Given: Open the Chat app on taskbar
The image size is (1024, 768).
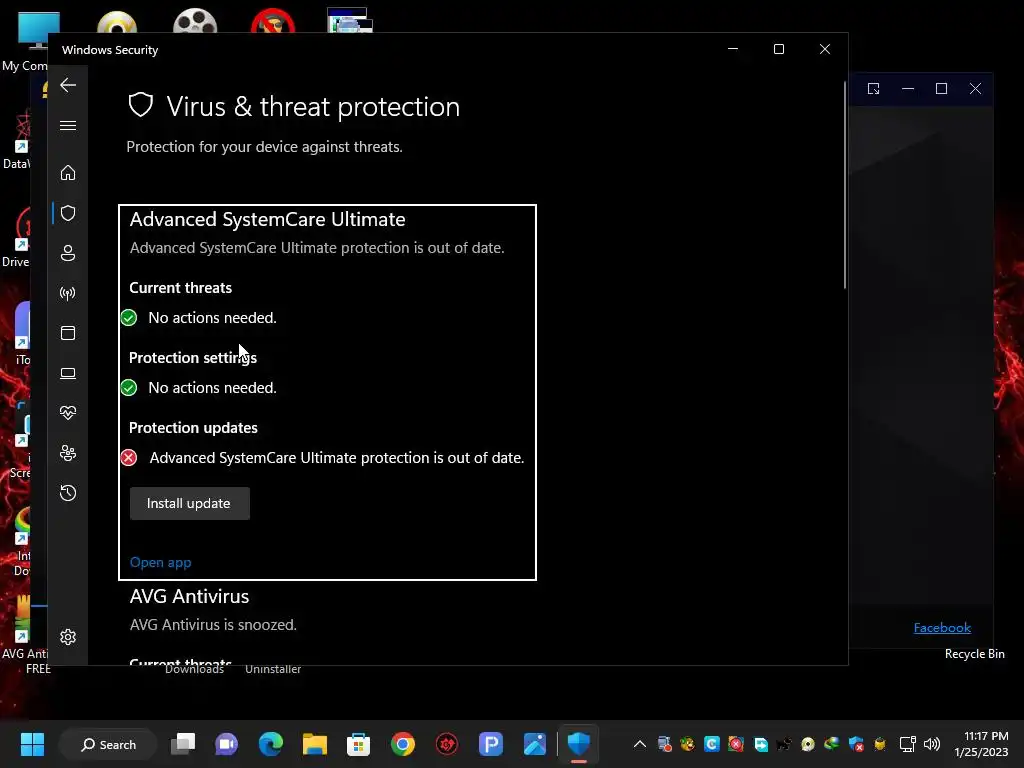Looking at the screenshot, I should click(x=227, y=744).
